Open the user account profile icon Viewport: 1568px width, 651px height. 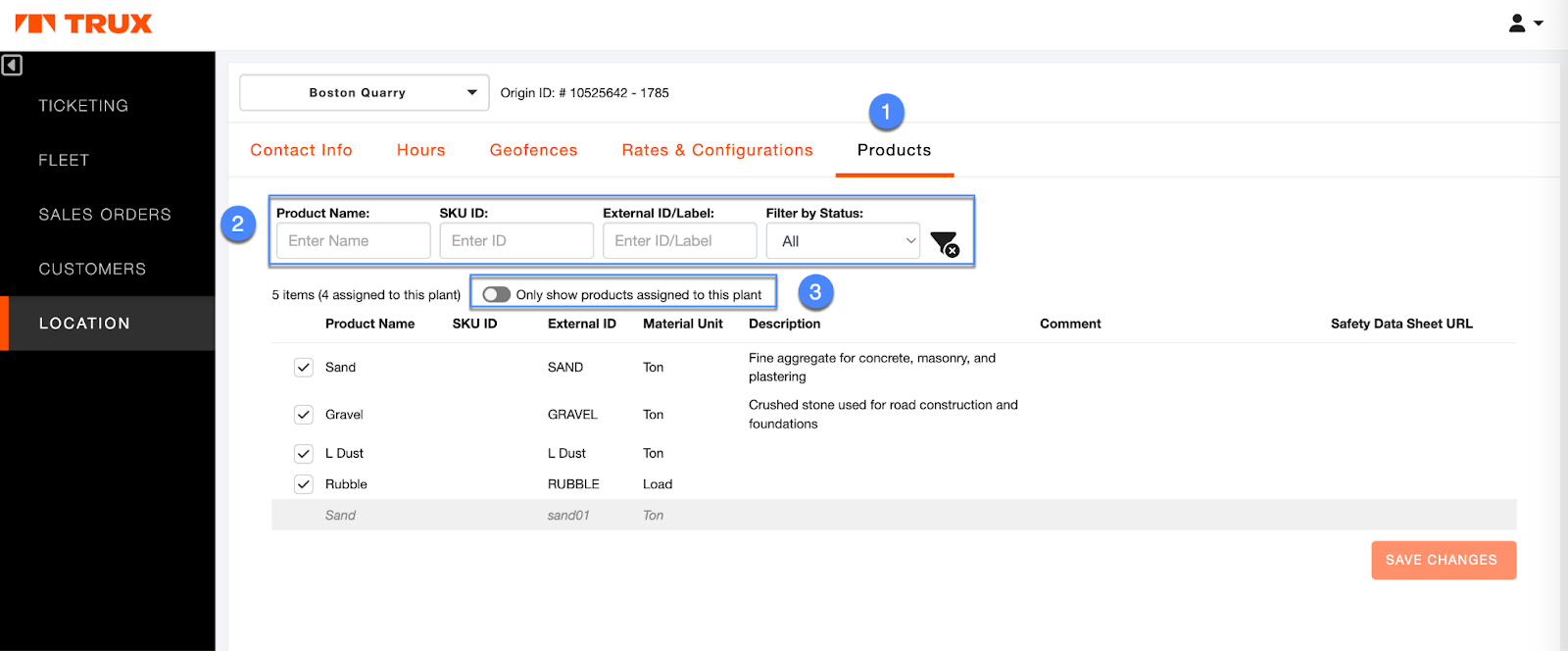(x=1525, y=24)
